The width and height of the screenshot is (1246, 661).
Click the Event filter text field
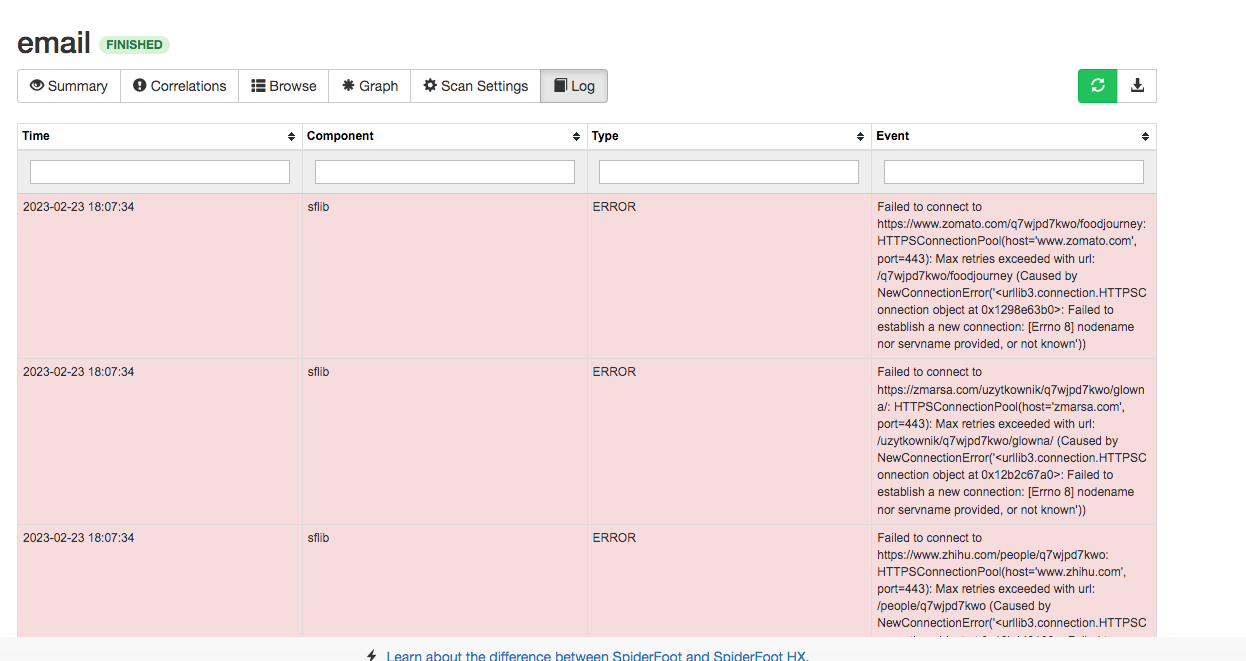(1013, 171)
